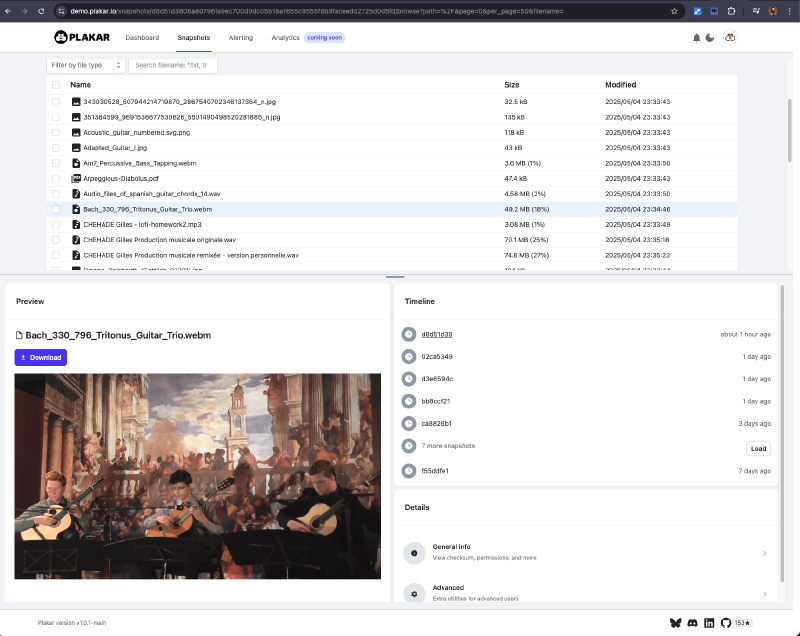Click the Download button
This screenshot has height=636, width=800.
(x=41, y=358)
